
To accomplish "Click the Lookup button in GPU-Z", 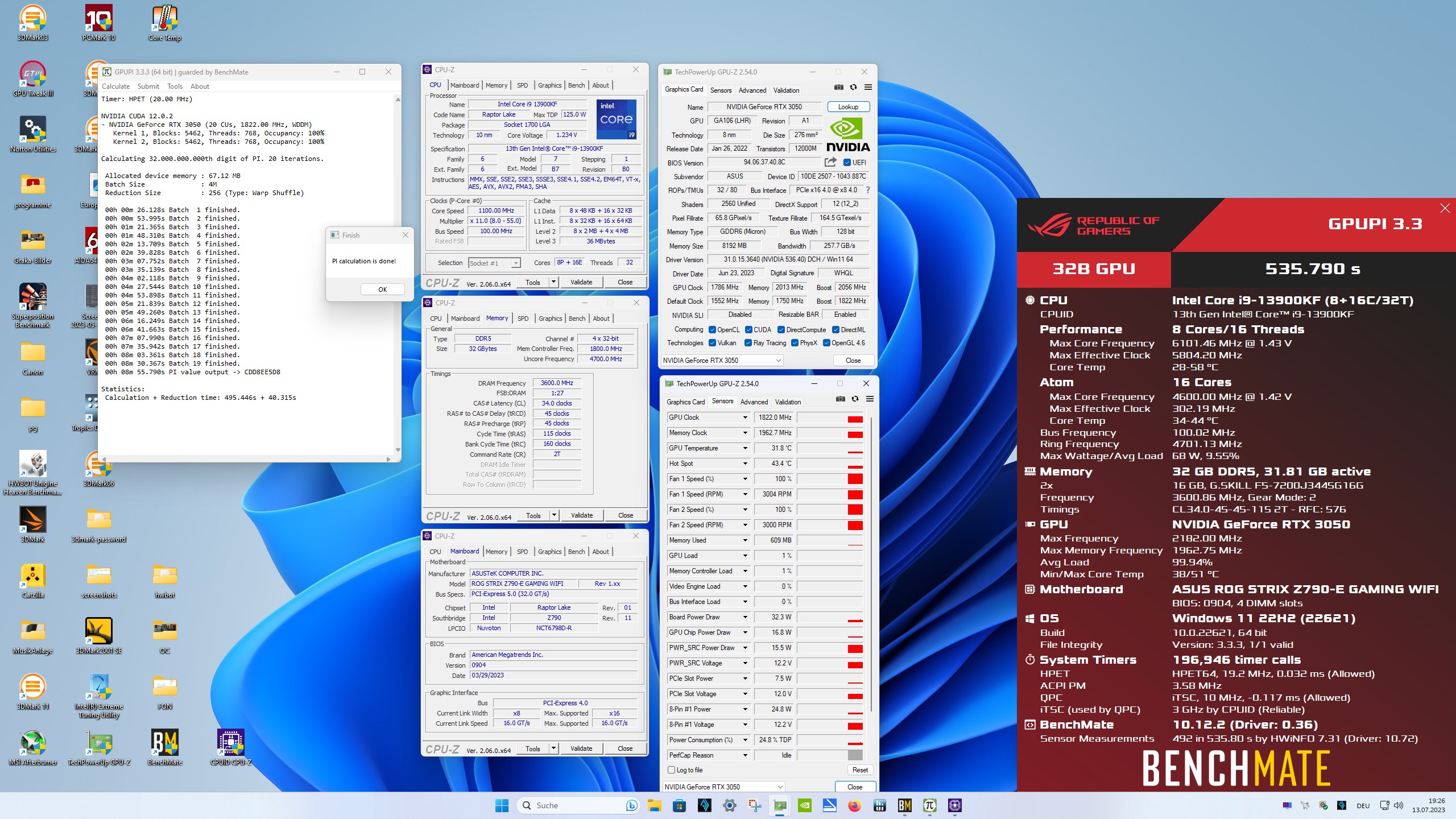I will point(848,107).
